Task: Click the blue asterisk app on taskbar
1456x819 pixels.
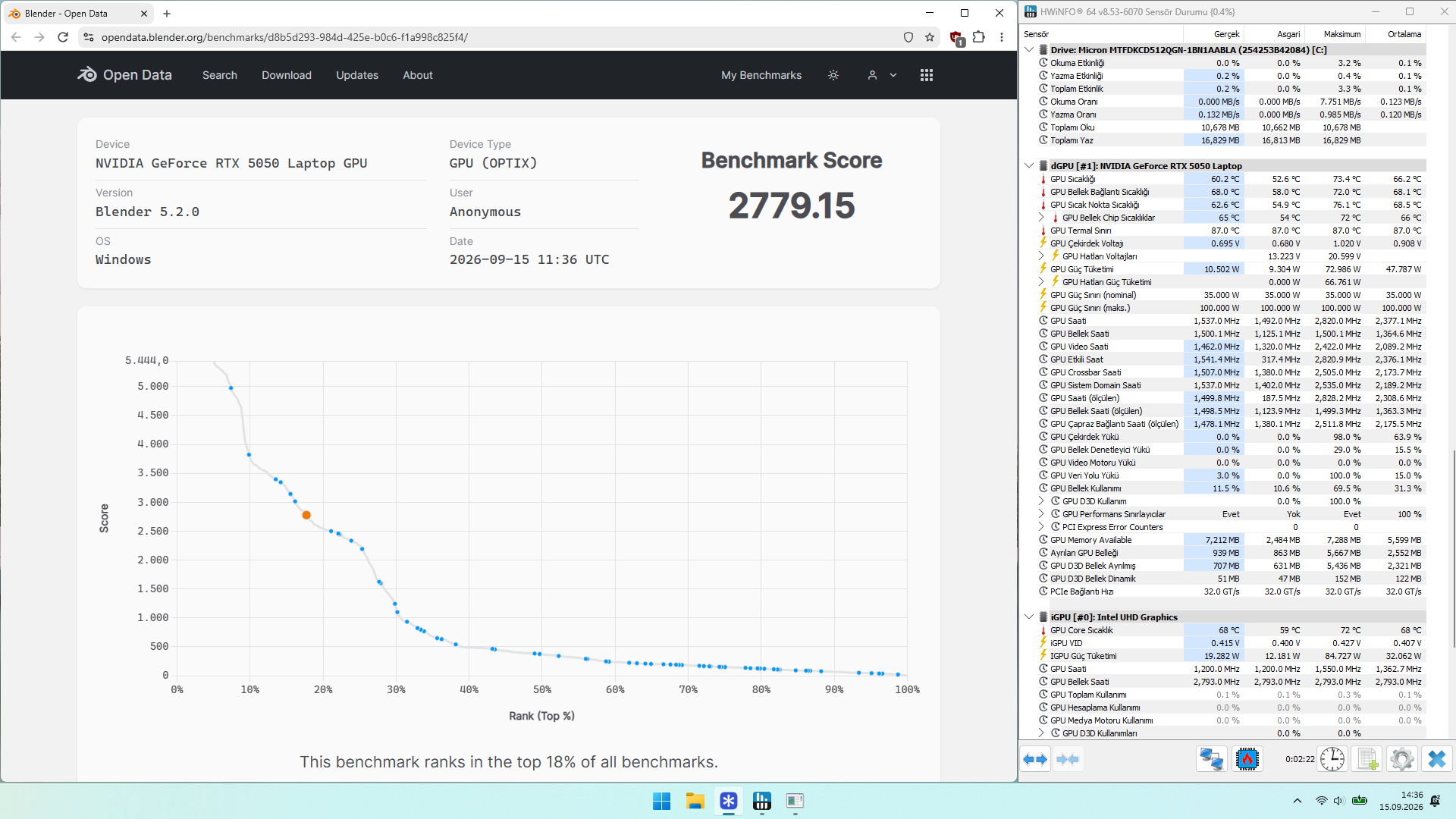Action: click(x=729, y=801)
